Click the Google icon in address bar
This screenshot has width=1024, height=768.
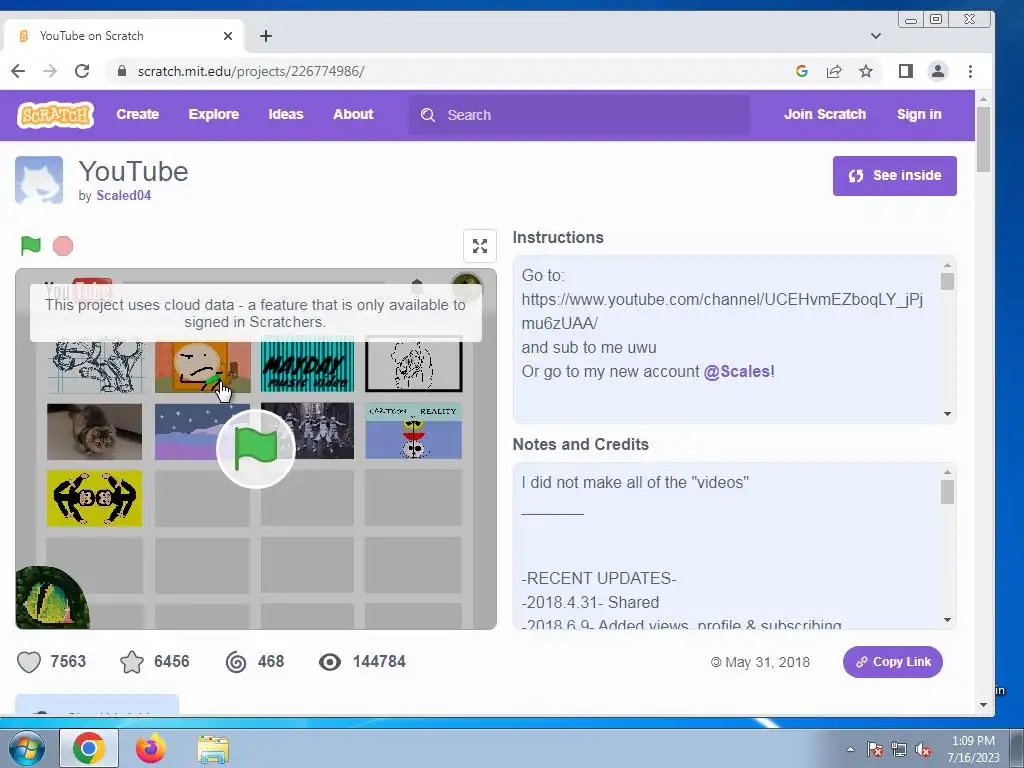tap(802, 71)
